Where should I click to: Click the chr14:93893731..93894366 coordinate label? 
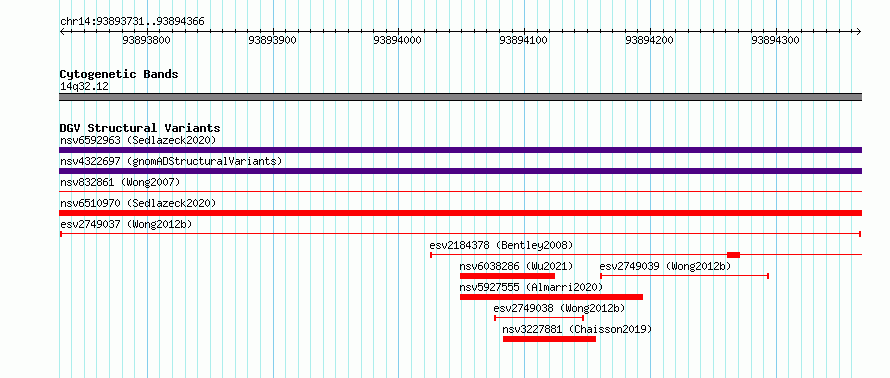pyautogui.click(x=132, y=22)
